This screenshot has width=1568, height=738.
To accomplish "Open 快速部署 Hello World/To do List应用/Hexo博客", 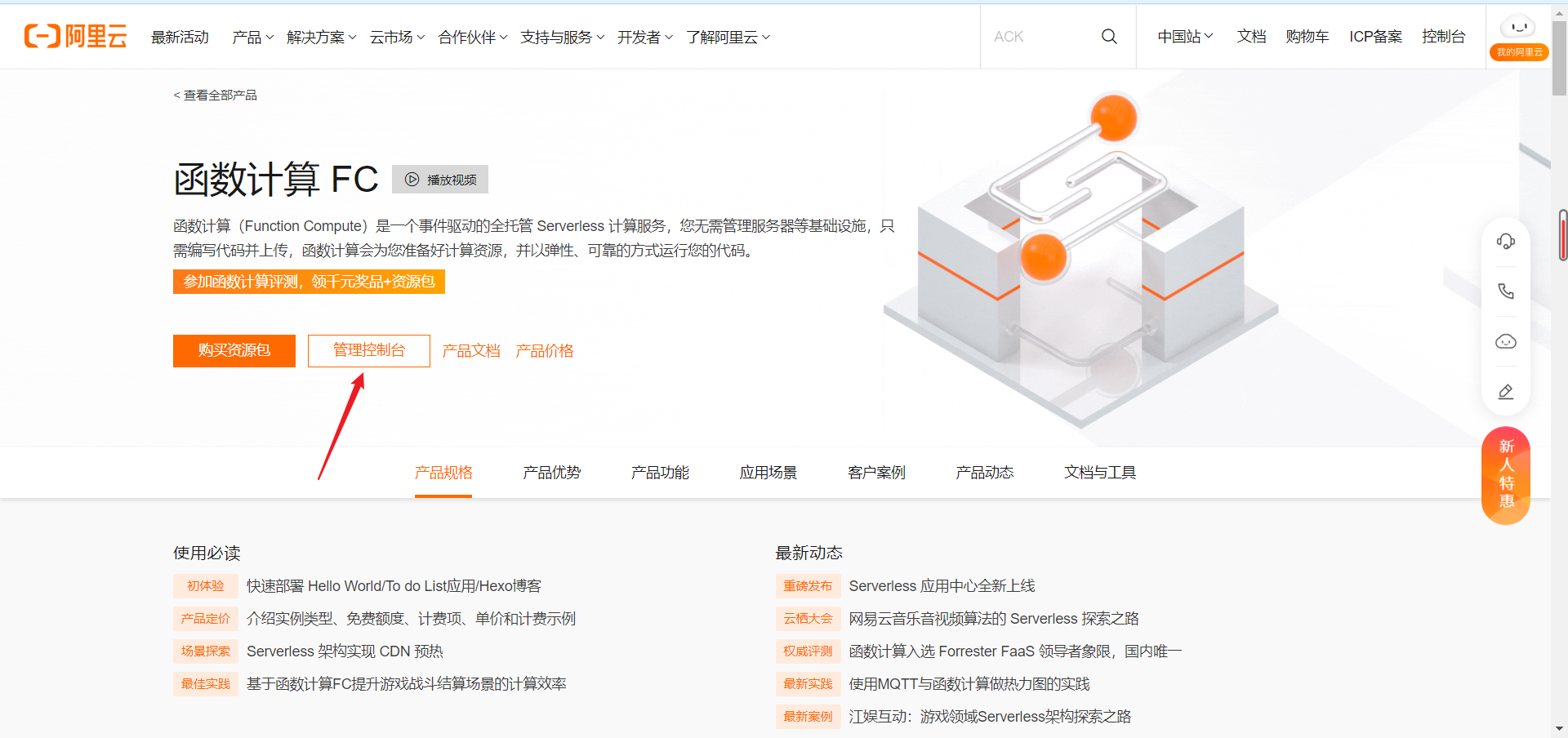I will coord(394,586).
